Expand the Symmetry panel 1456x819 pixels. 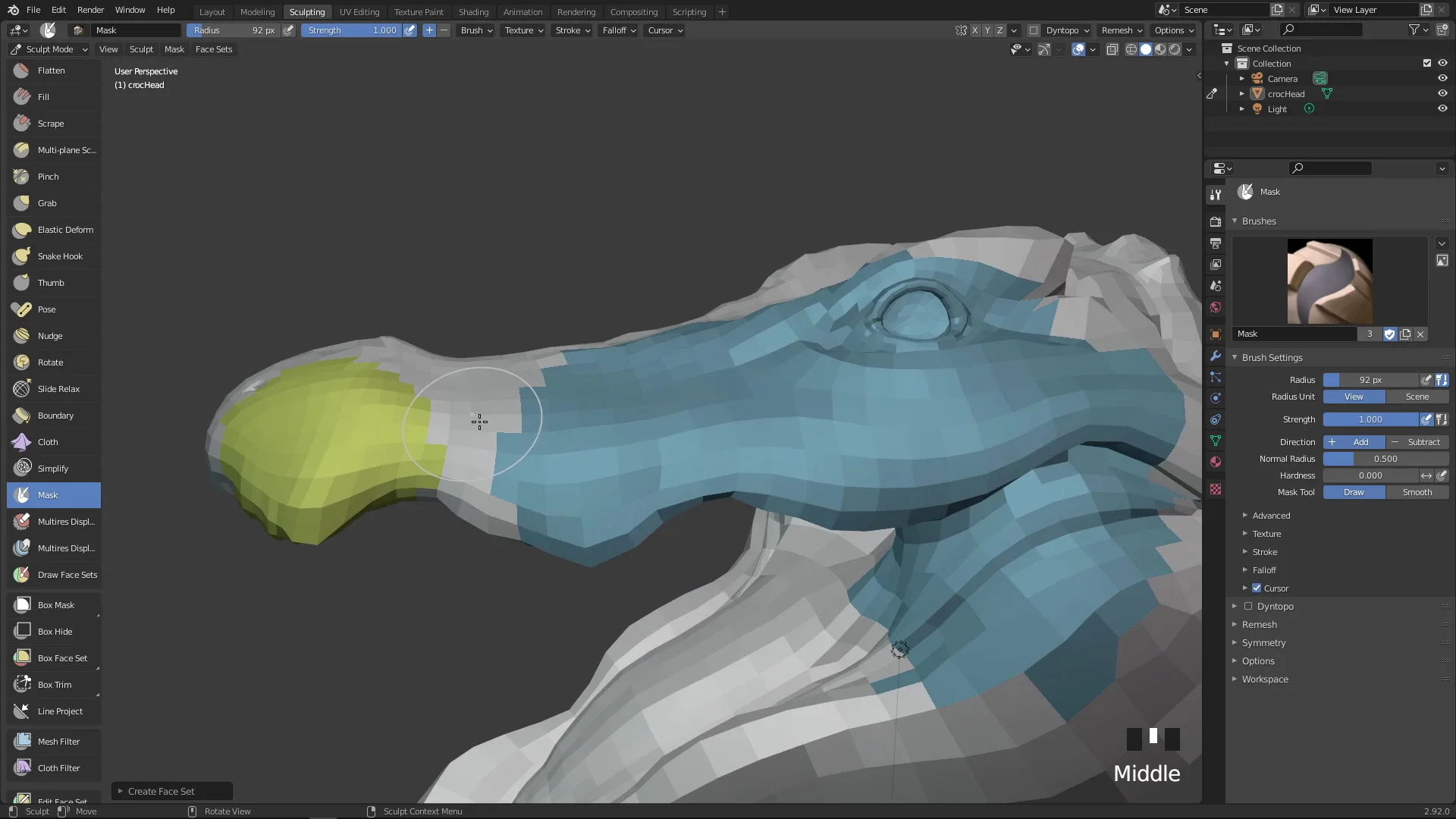point(1263,643)
